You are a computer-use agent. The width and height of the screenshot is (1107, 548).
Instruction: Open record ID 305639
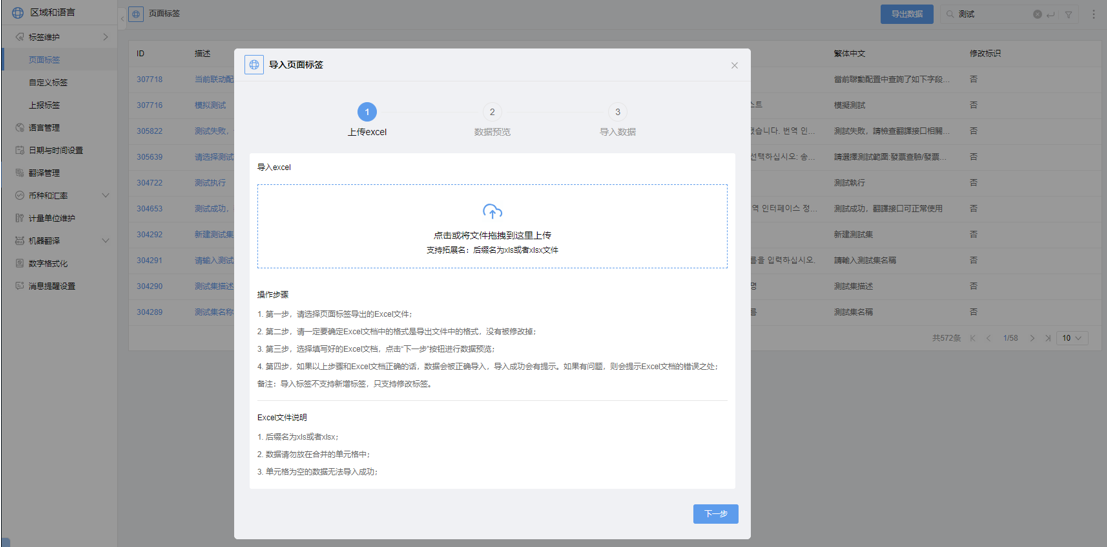[x=149, y=157]
